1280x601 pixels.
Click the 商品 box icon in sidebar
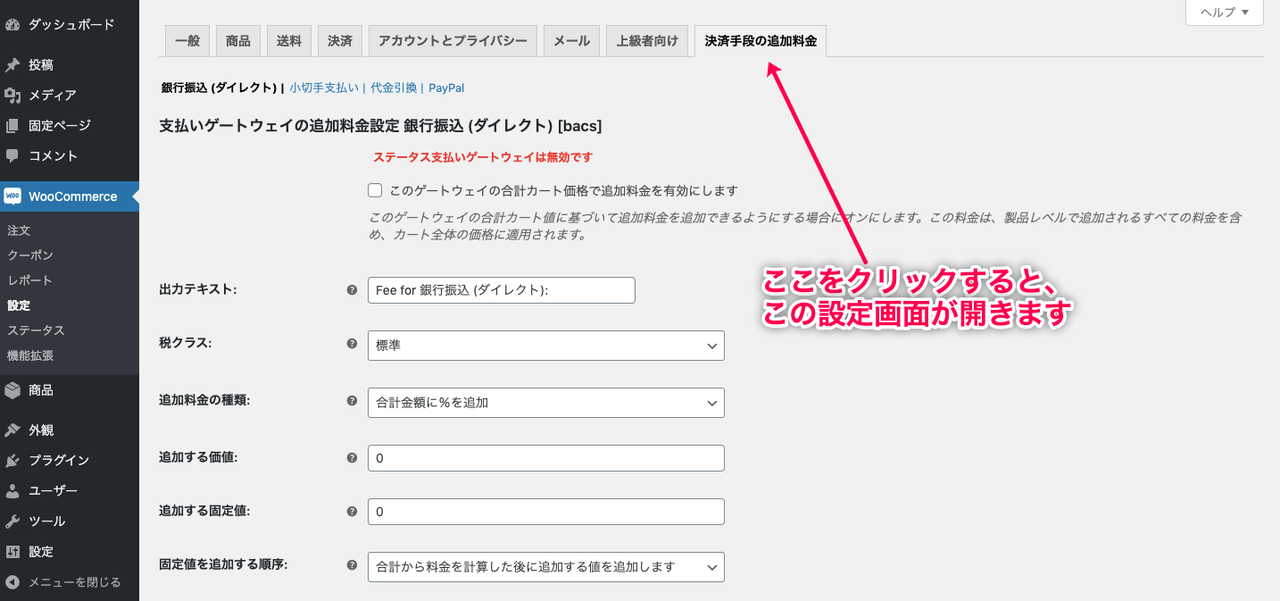[12, 390]
